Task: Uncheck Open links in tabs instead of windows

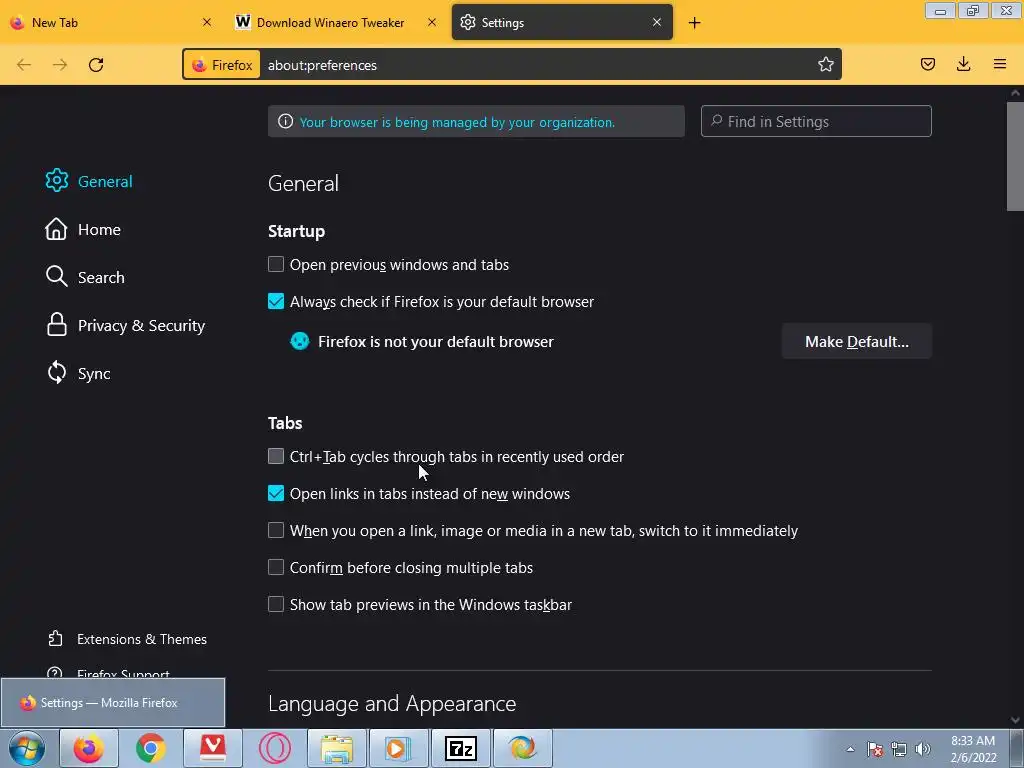Action: point(276,493)
